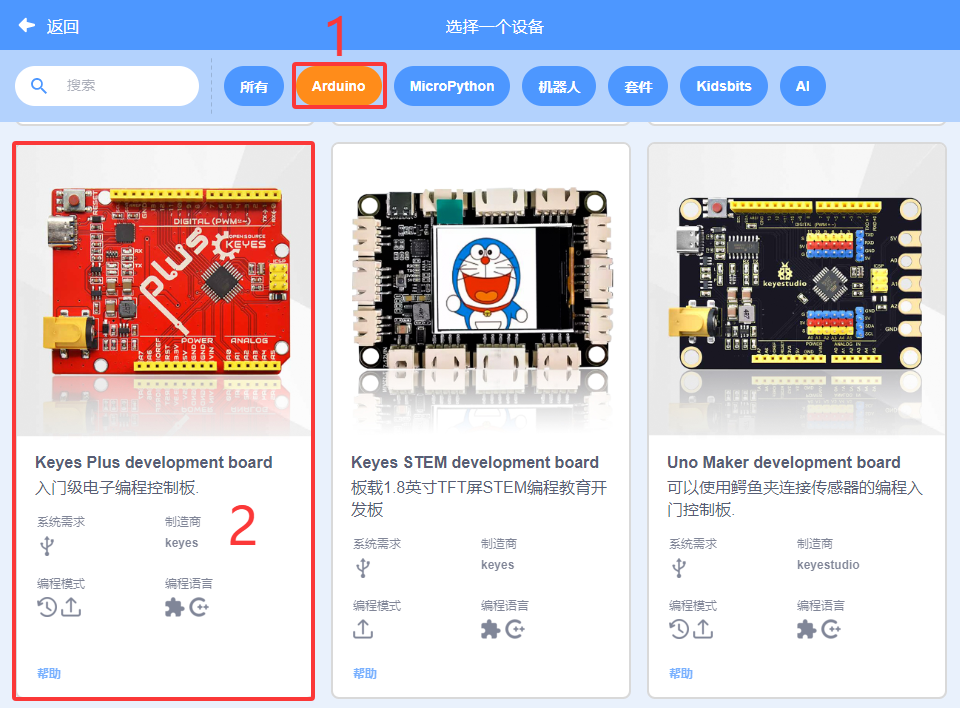Click USB icon on Uno Maker card

679,568
